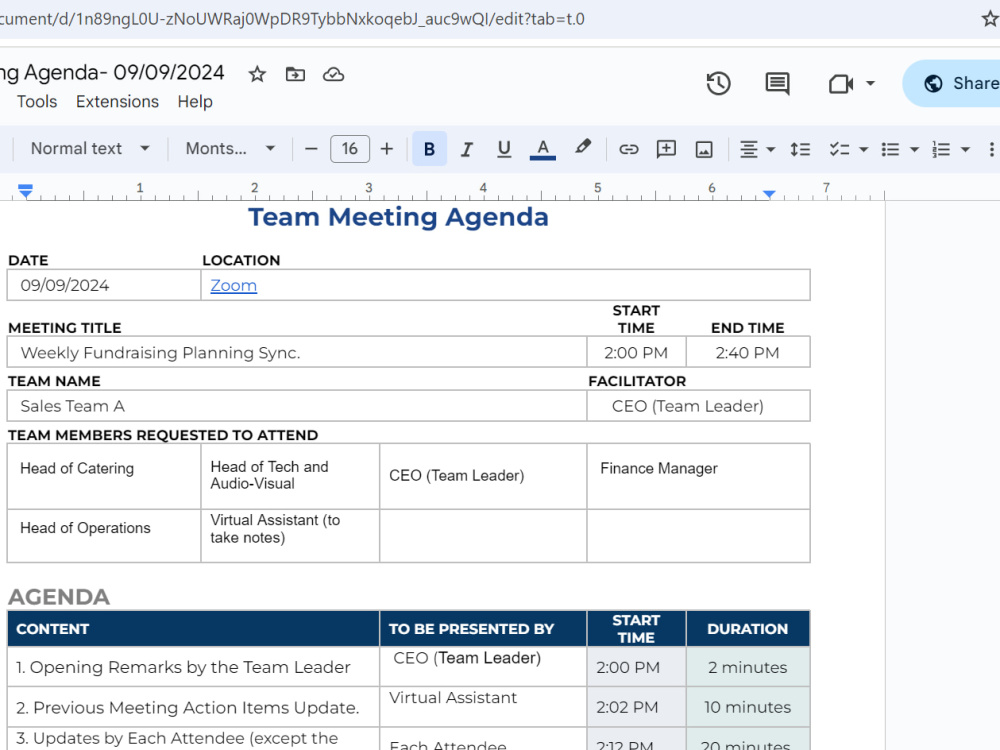Click the Head of Catering cell
1000x750 pixels.
tap(104, 476)
